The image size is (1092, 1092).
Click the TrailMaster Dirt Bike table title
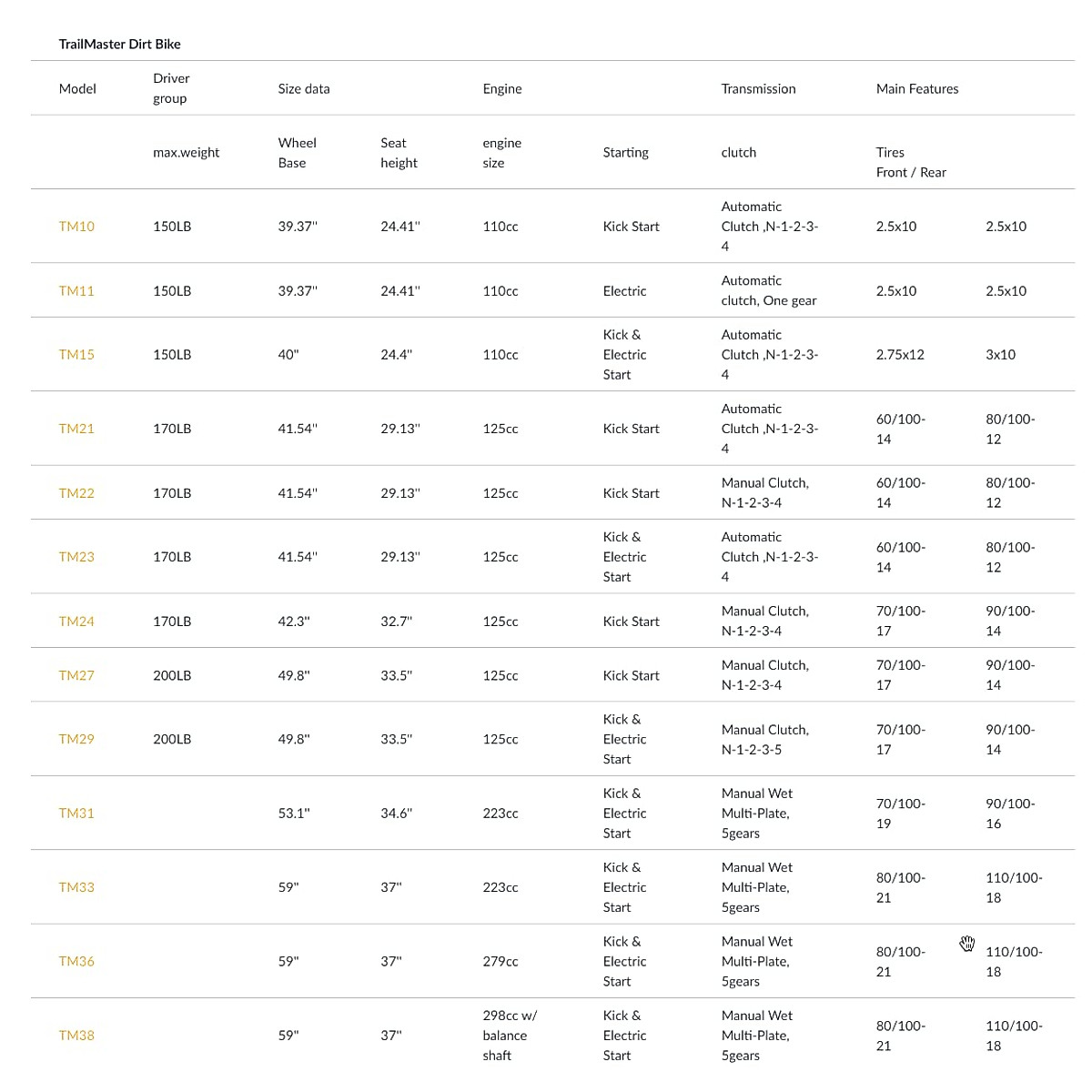coord(119,44)
